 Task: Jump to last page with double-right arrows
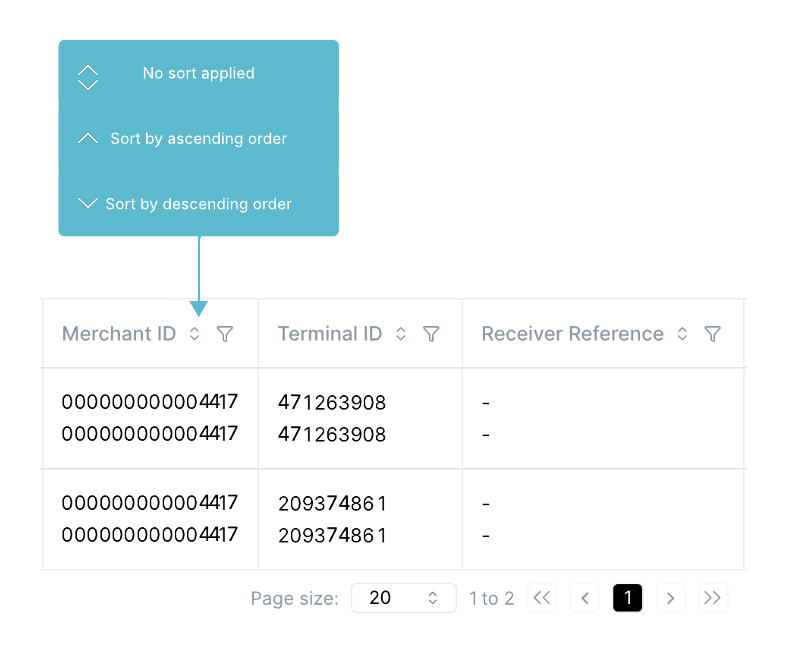point(713,598)
